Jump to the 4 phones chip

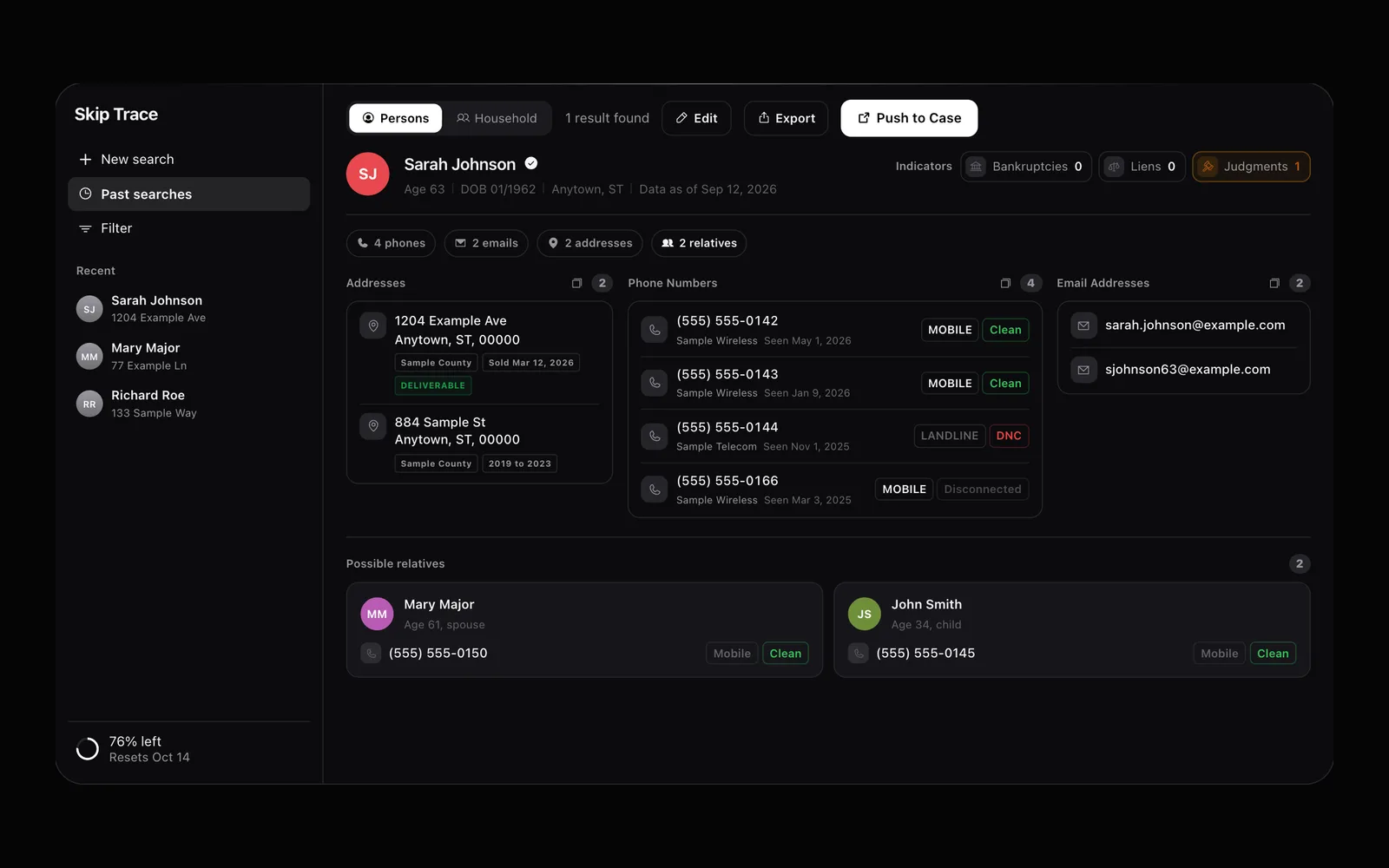(392, 243)
